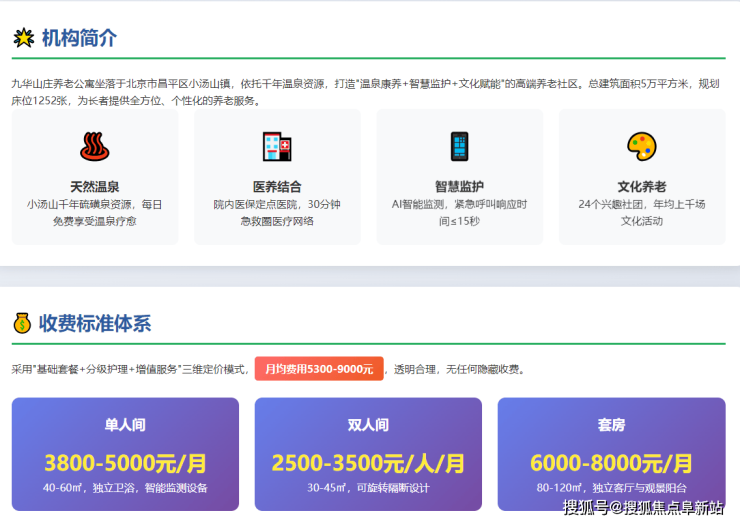This screenshot has width=740, height=524.
Task: Click the 天然温泉 feature title
Action: point(95,186)
